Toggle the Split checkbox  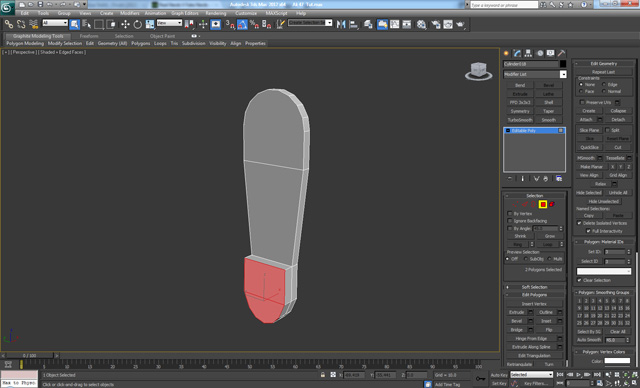607,130
